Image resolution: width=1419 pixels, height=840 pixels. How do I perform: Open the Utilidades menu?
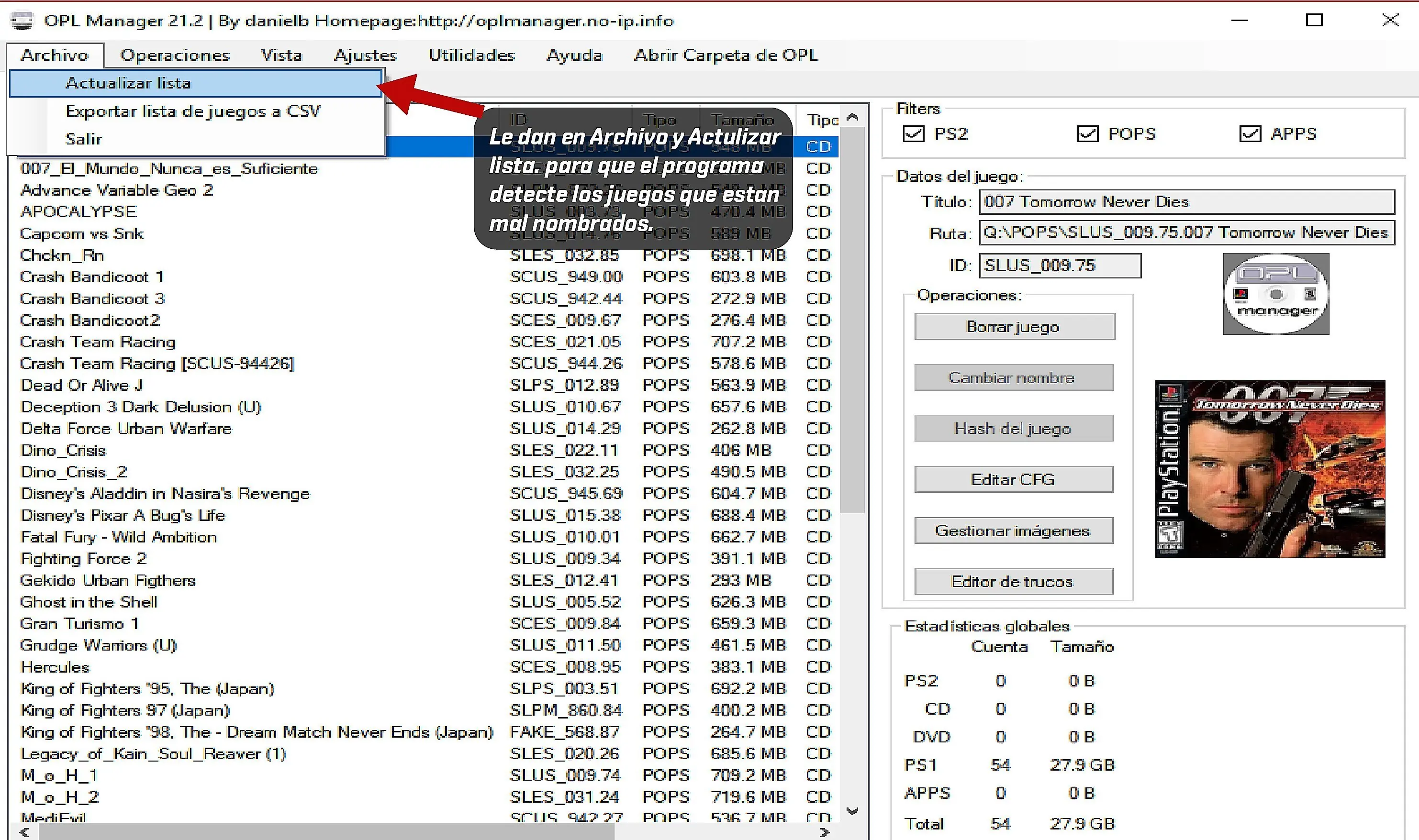click(x=472, y=55)
